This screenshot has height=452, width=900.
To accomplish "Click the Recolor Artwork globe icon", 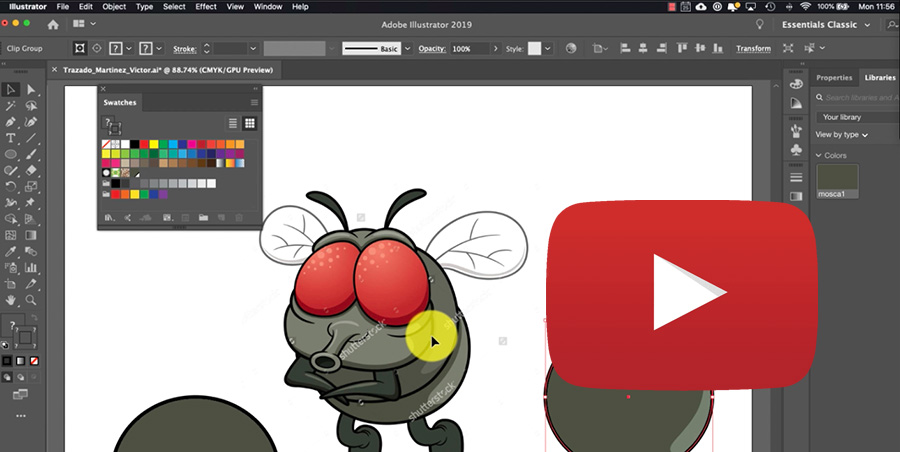I will point(571,49).
